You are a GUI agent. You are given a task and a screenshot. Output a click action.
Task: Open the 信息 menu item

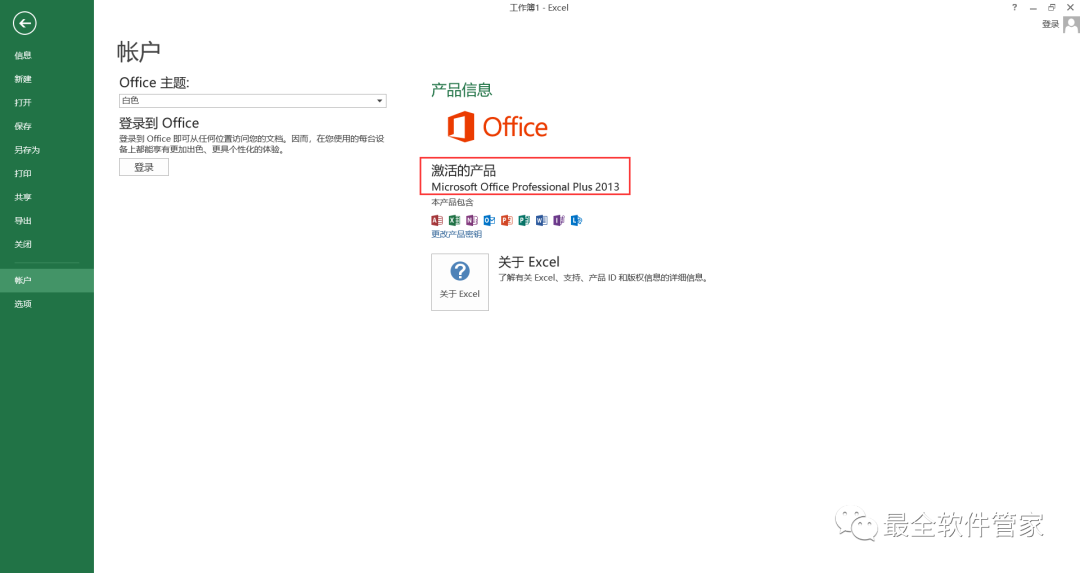47,55
